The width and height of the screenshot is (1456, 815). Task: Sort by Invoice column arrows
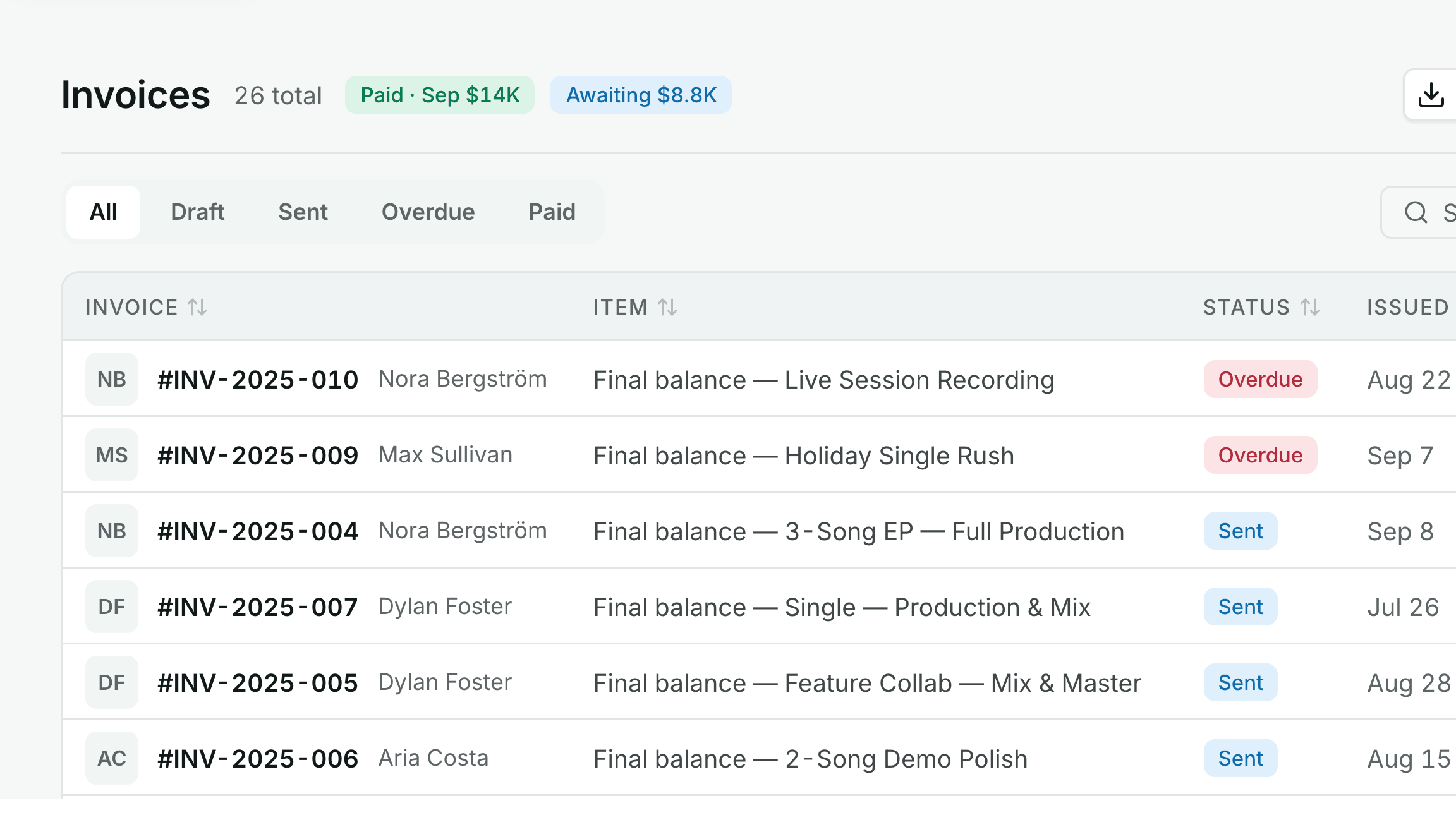[197, 308]
